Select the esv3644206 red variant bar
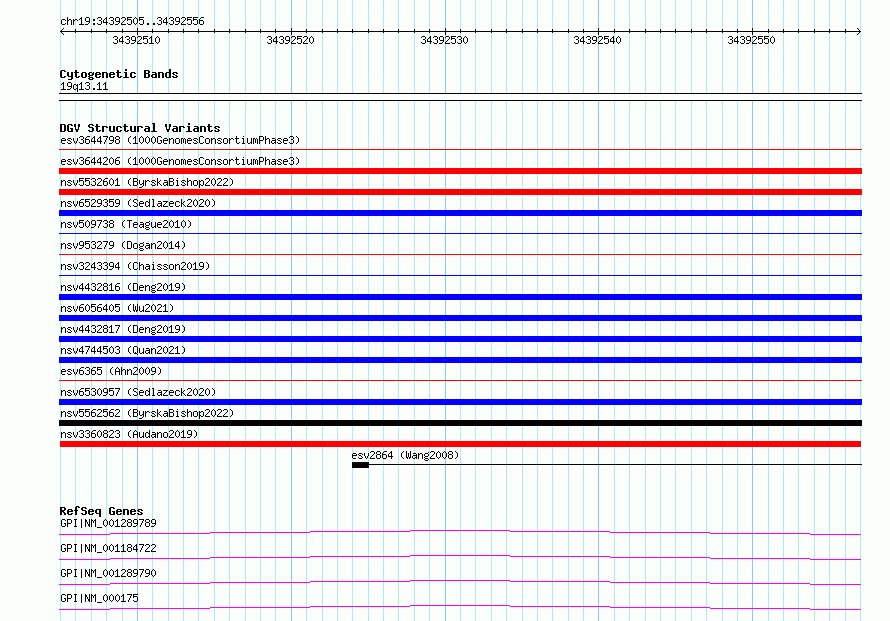The image size is (890, 621). (x=460, y=171)
